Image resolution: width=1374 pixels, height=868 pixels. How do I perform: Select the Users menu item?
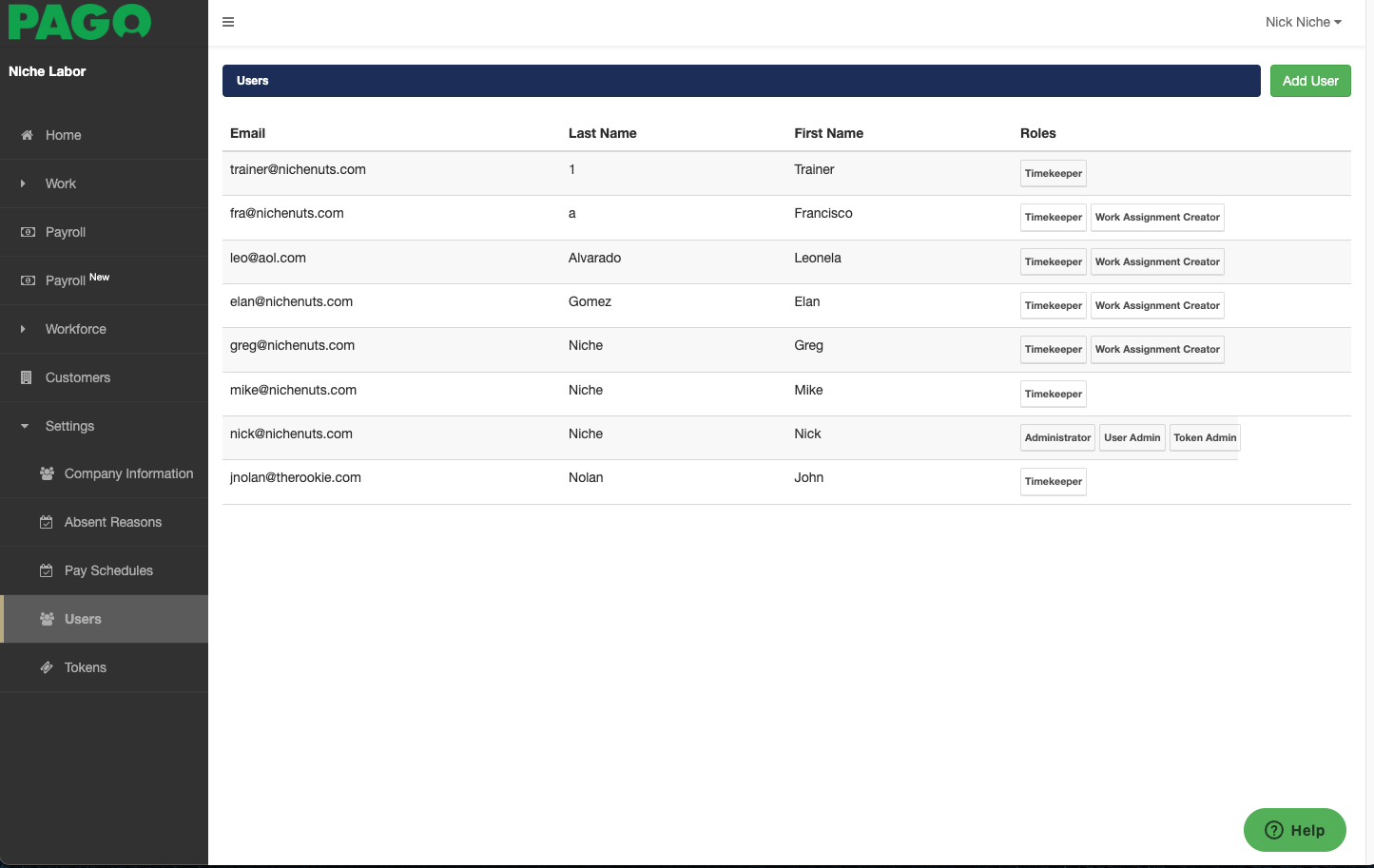tap(83, 619)
